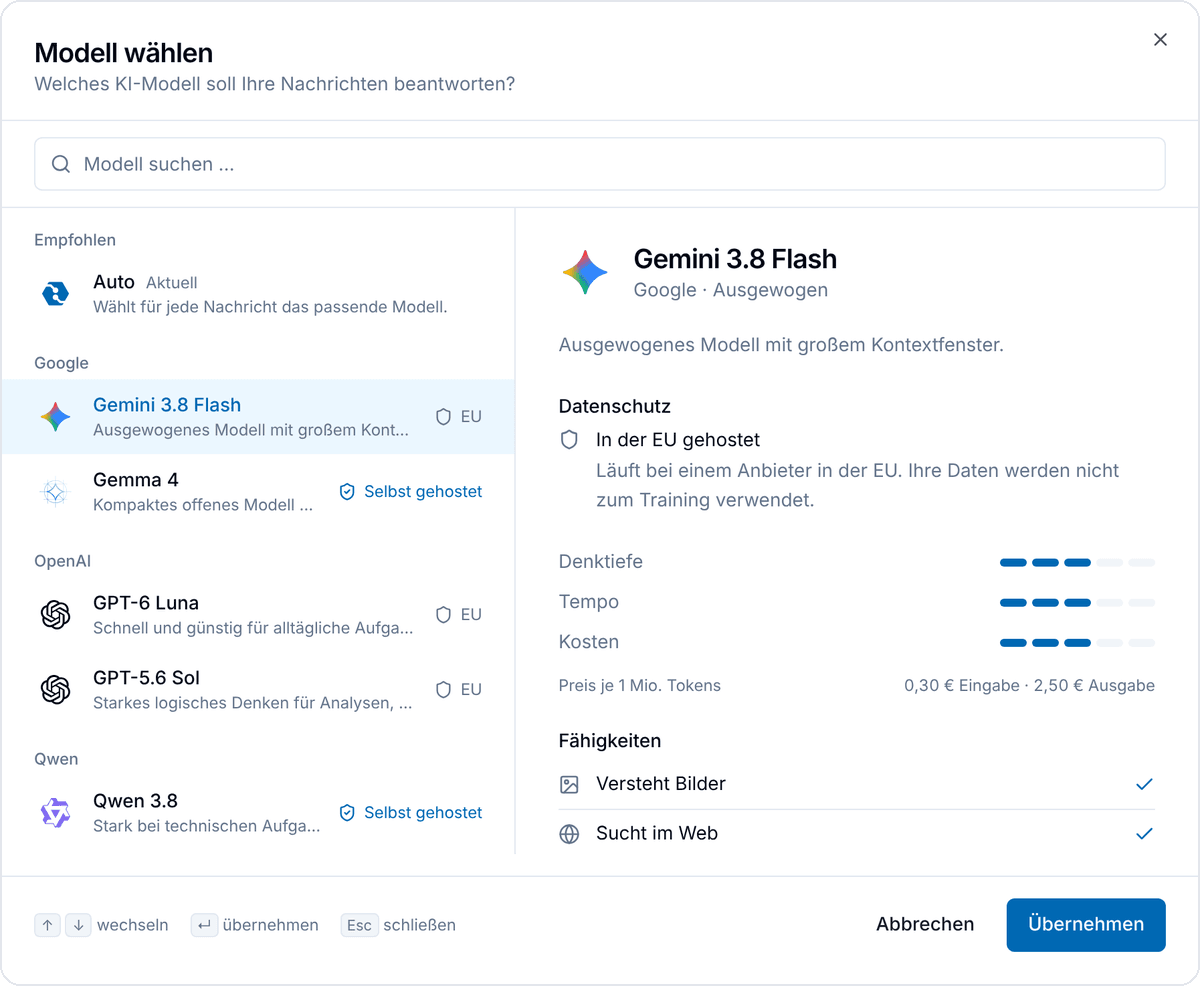Click shield icon beside In der EU gehostet
The width and height of the screenshot is (1200, 986).
pos(569,440)
